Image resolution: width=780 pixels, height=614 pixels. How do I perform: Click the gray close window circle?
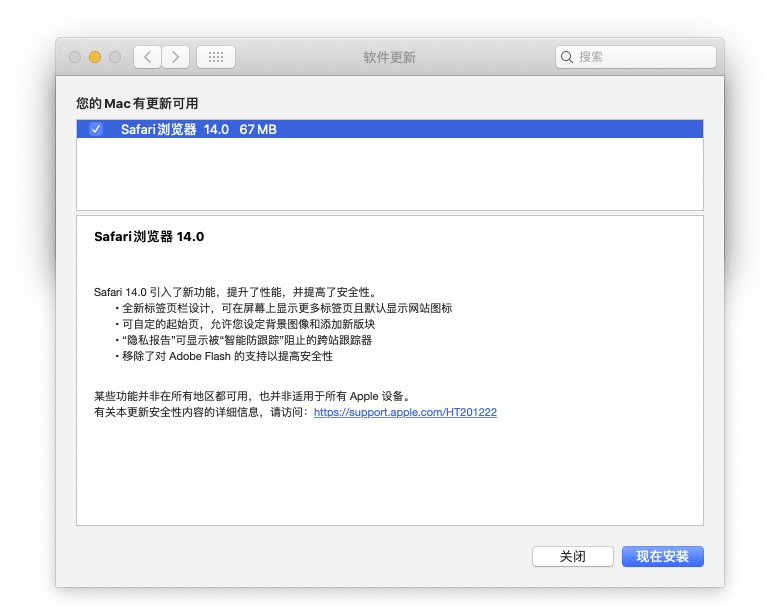point(75,57)
